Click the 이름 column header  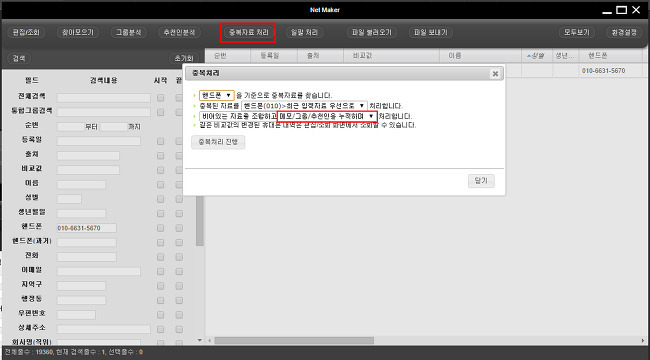tap(480, 56)
